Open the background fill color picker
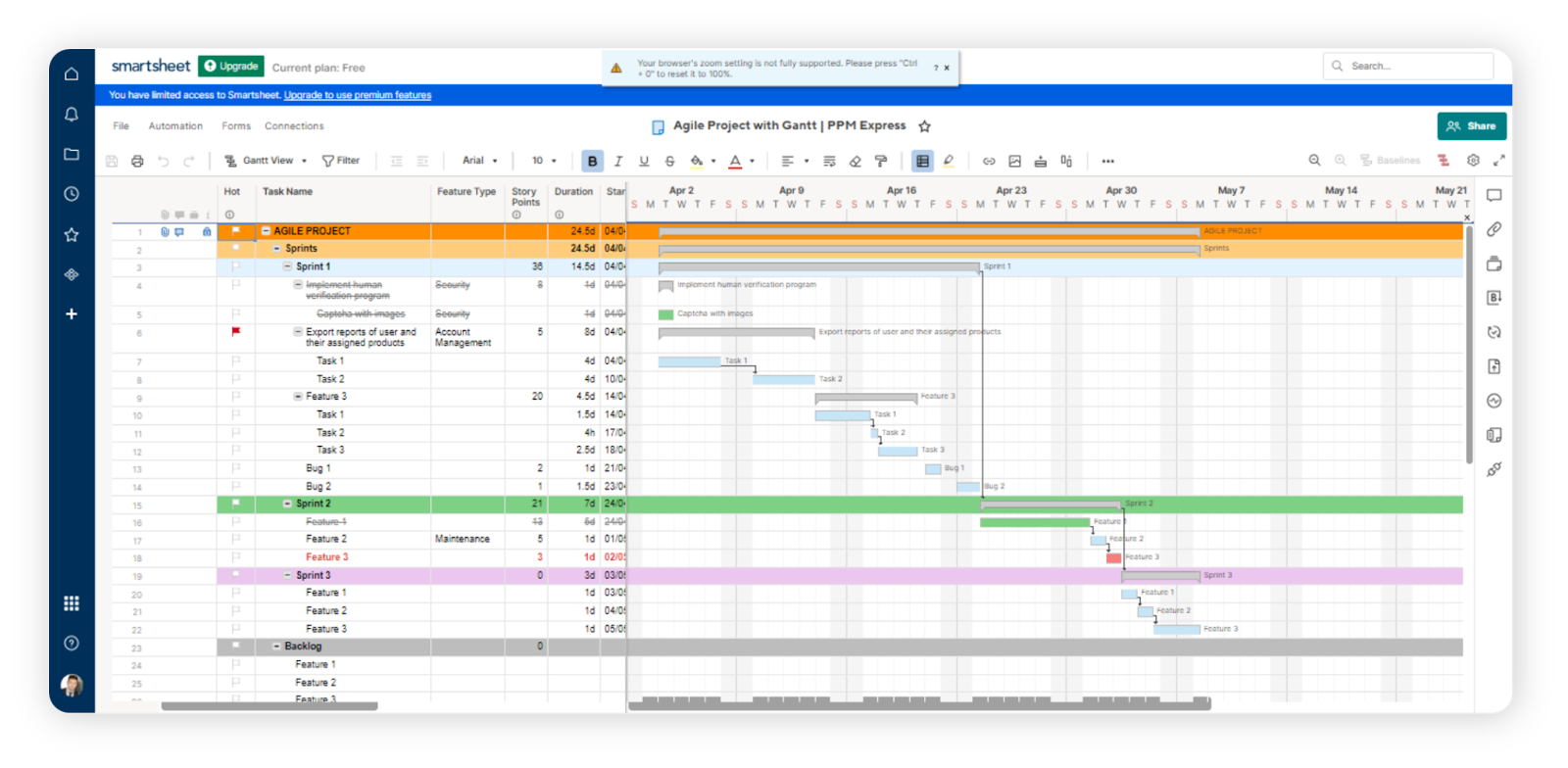 tap(696, 161)
